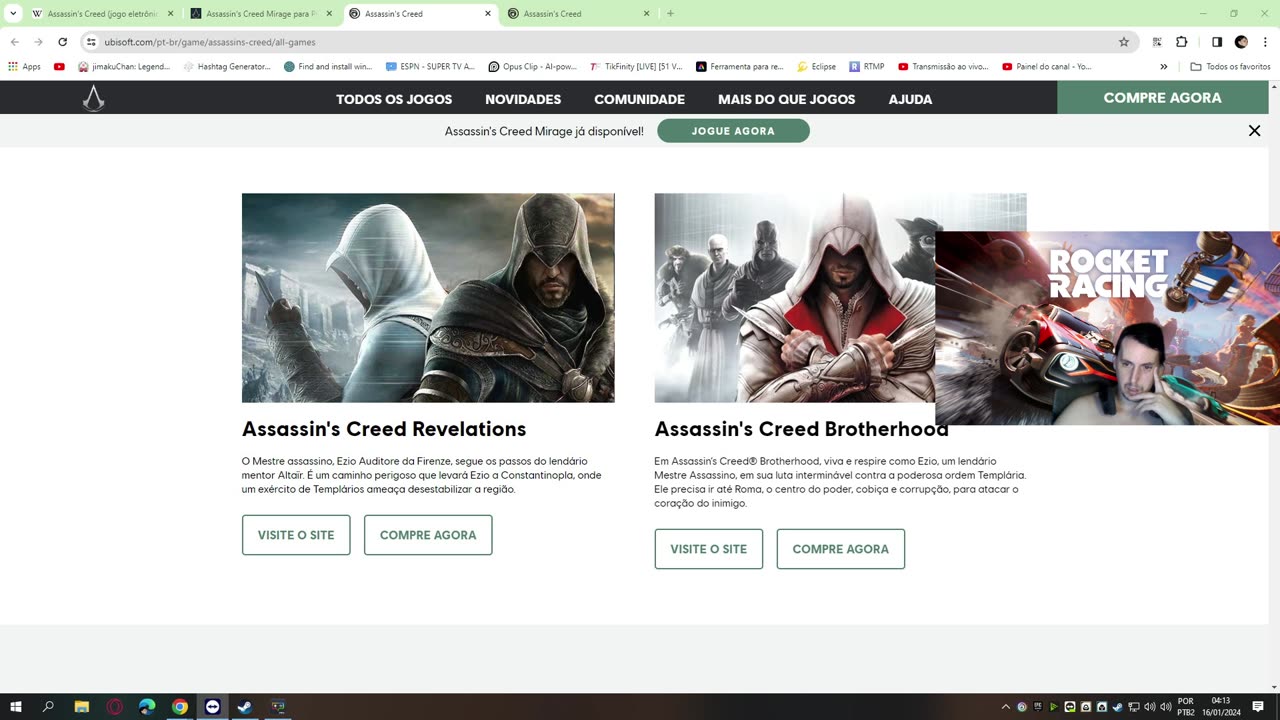
Task: Click the Assassin's Creed logo in site header
Action: click(x=93, y=98)
